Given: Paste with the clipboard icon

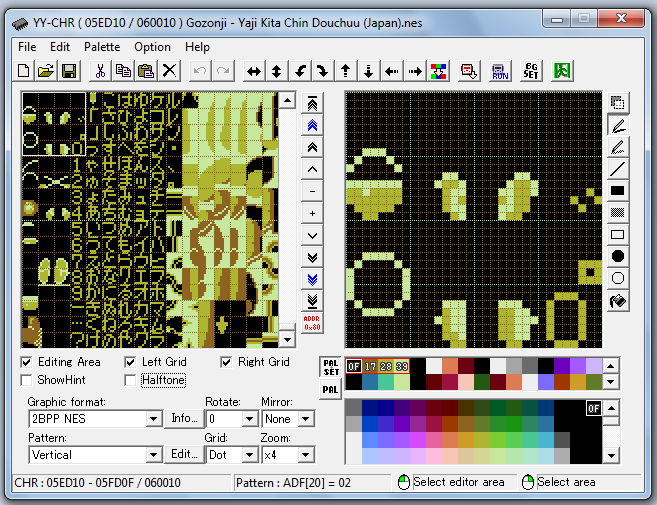Looking at the screenshot, I should (x=146, y=71).
